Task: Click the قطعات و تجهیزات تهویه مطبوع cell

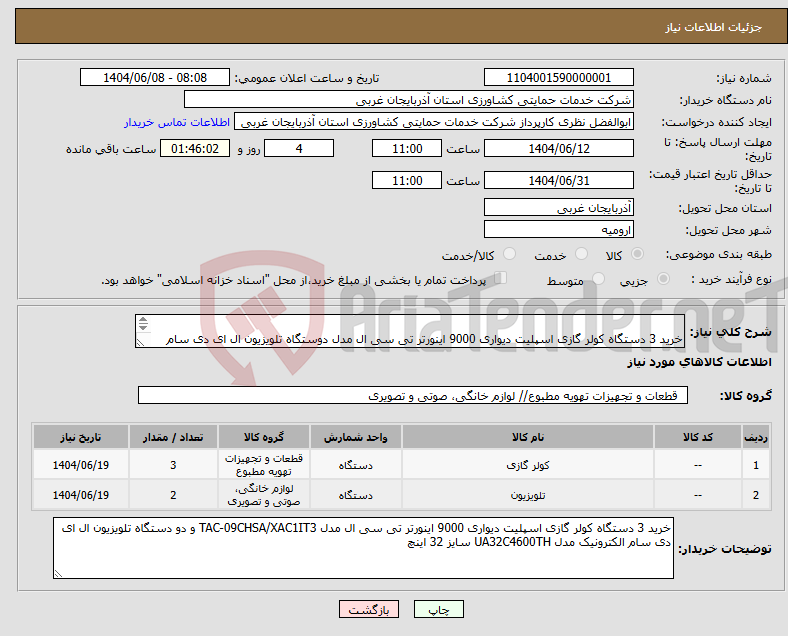Action: click(x=263, y=465)
